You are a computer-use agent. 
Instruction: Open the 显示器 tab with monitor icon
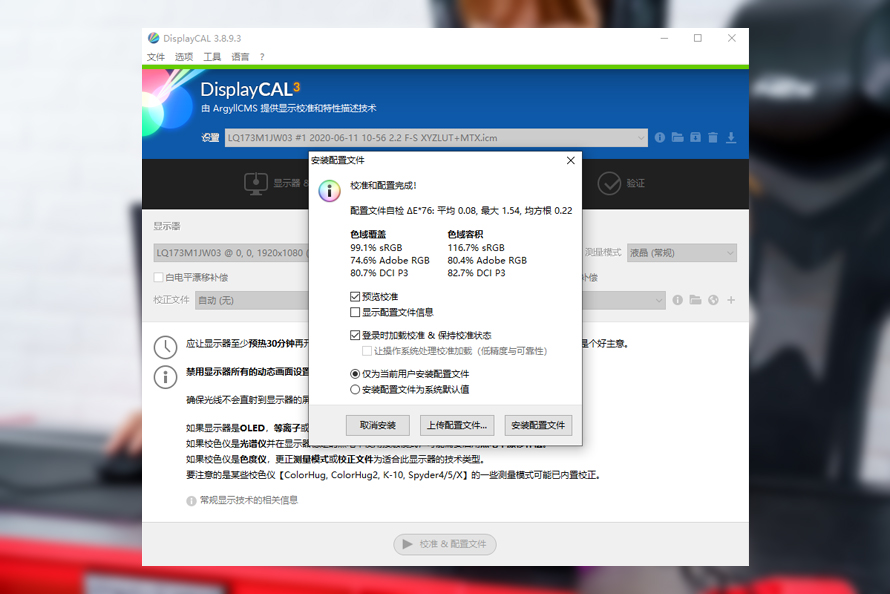276,183
